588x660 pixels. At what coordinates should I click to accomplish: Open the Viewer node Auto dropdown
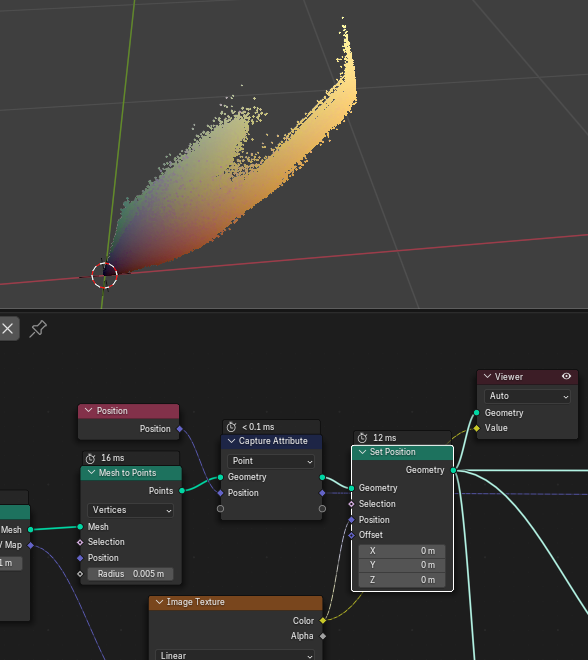click(x=529, y=396)
